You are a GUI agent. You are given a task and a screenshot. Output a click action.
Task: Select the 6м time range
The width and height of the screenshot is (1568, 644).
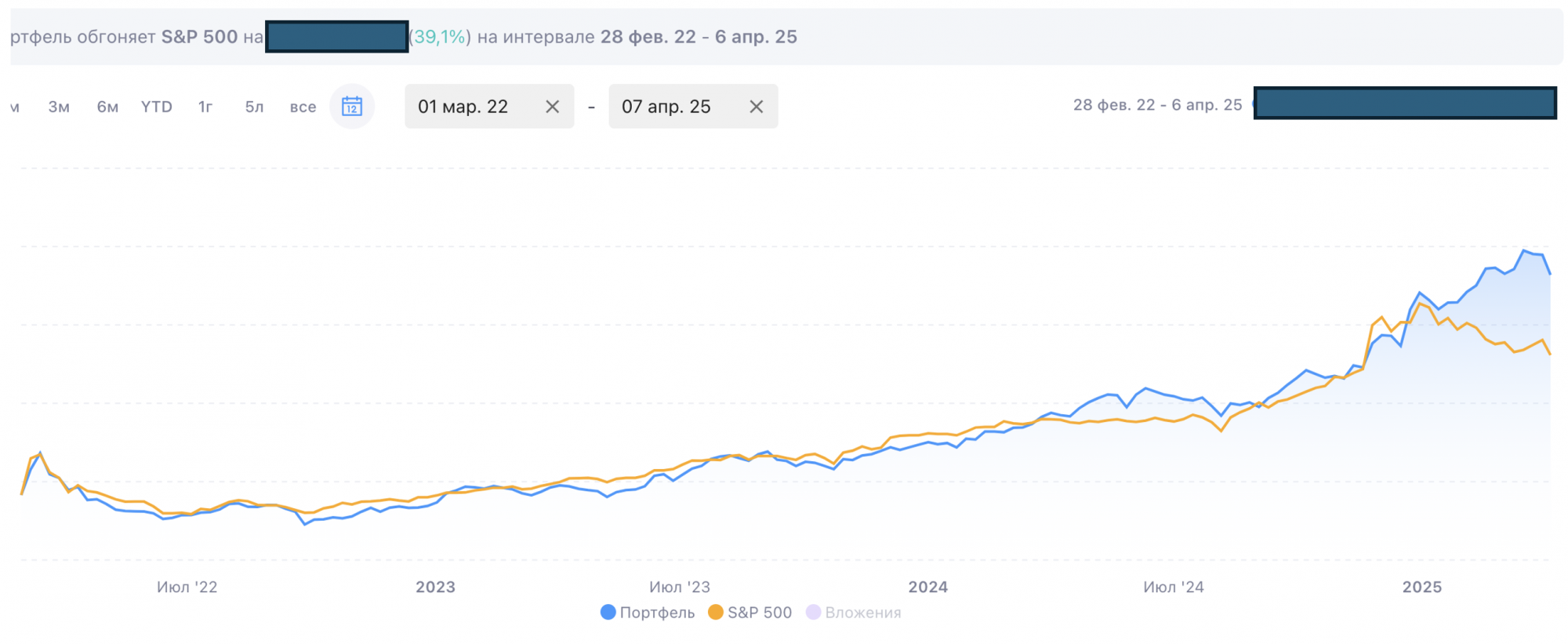[x=107, y=107]
